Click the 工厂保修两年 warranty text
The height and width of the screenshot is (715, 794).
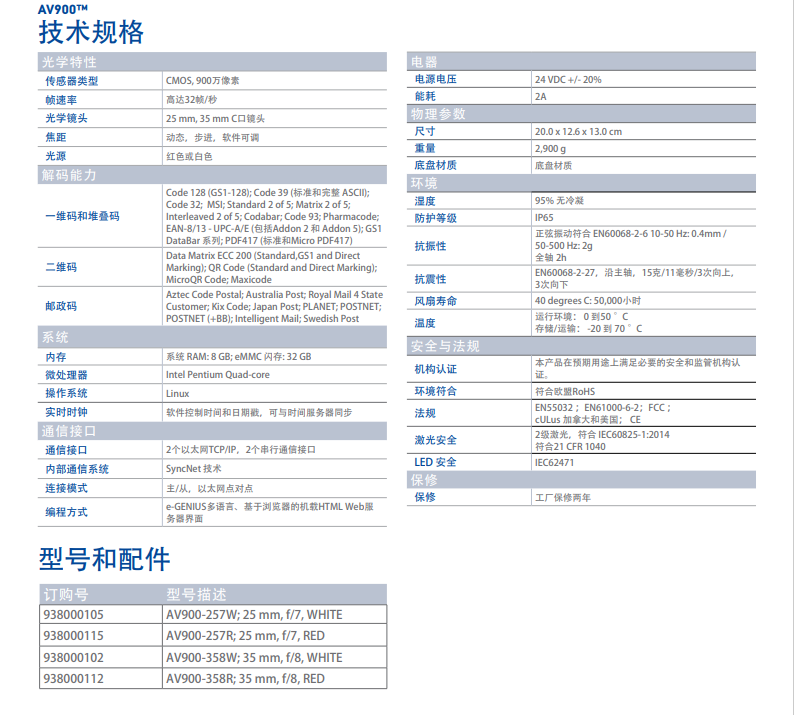pyautogui.click(x=563, y=497)
